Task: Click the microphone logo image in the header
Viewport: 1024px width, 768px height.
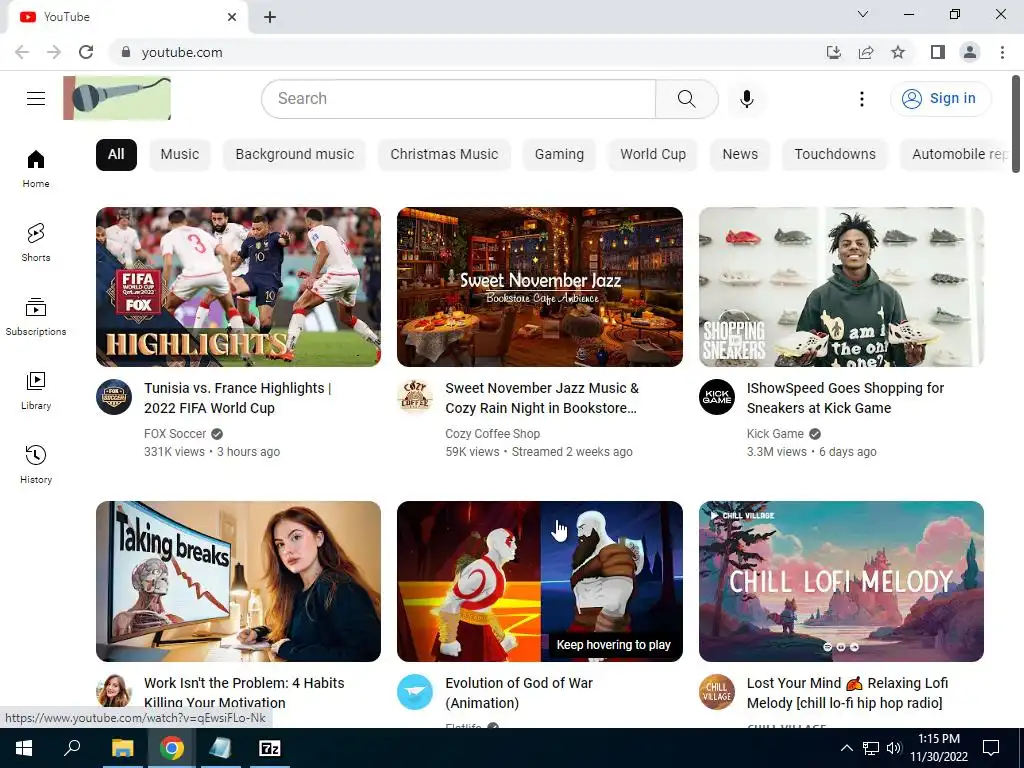Action: tap(118, 98)
